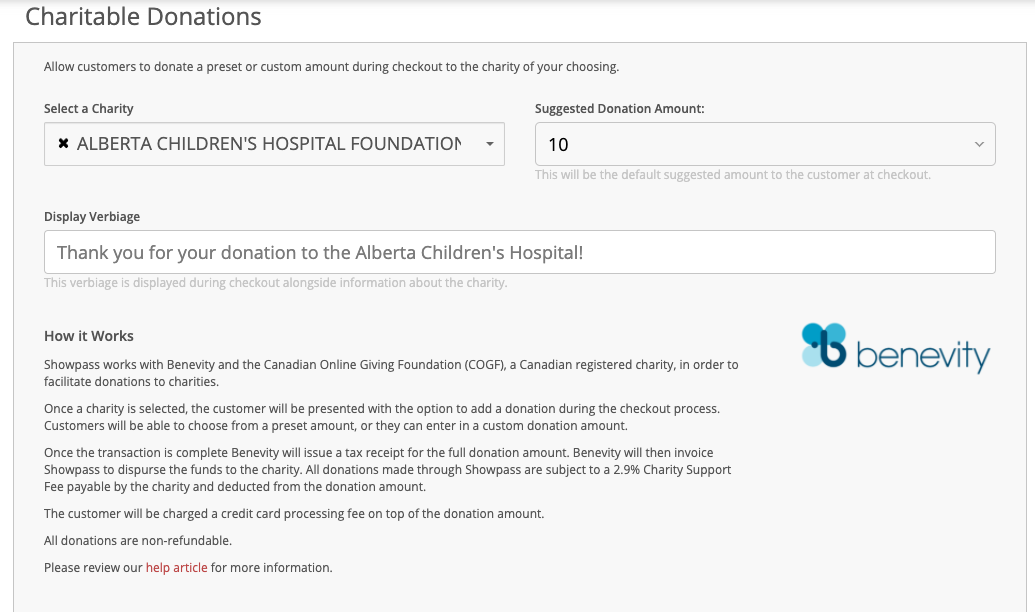
Task: Click the Allow customers to donate description
Action: coord(331,67)
